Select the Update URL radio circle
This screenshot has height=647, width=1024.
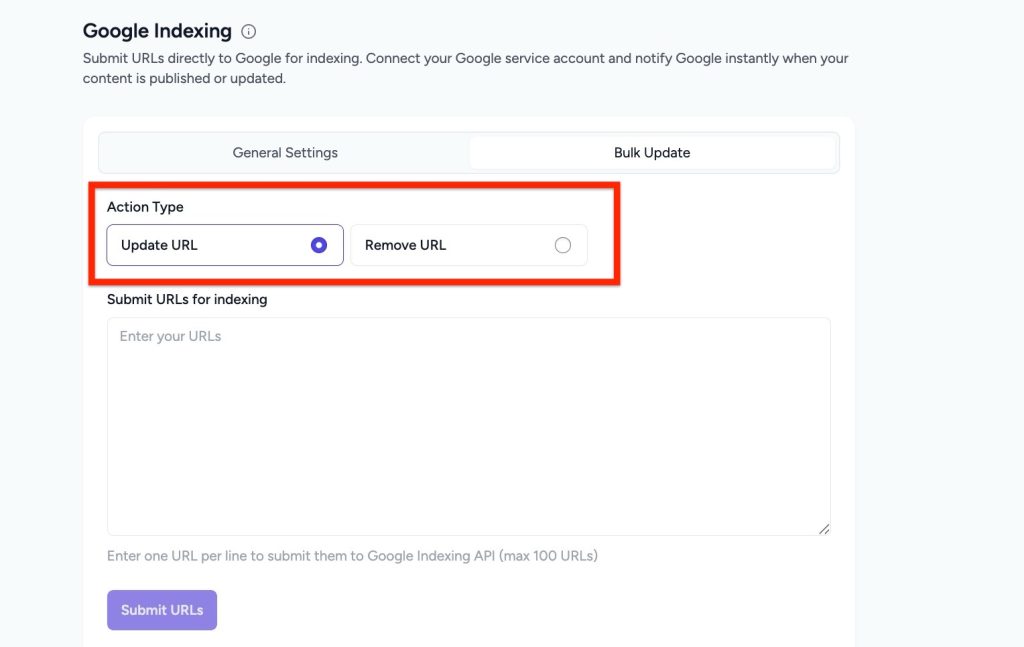click(x=319, y=245)
